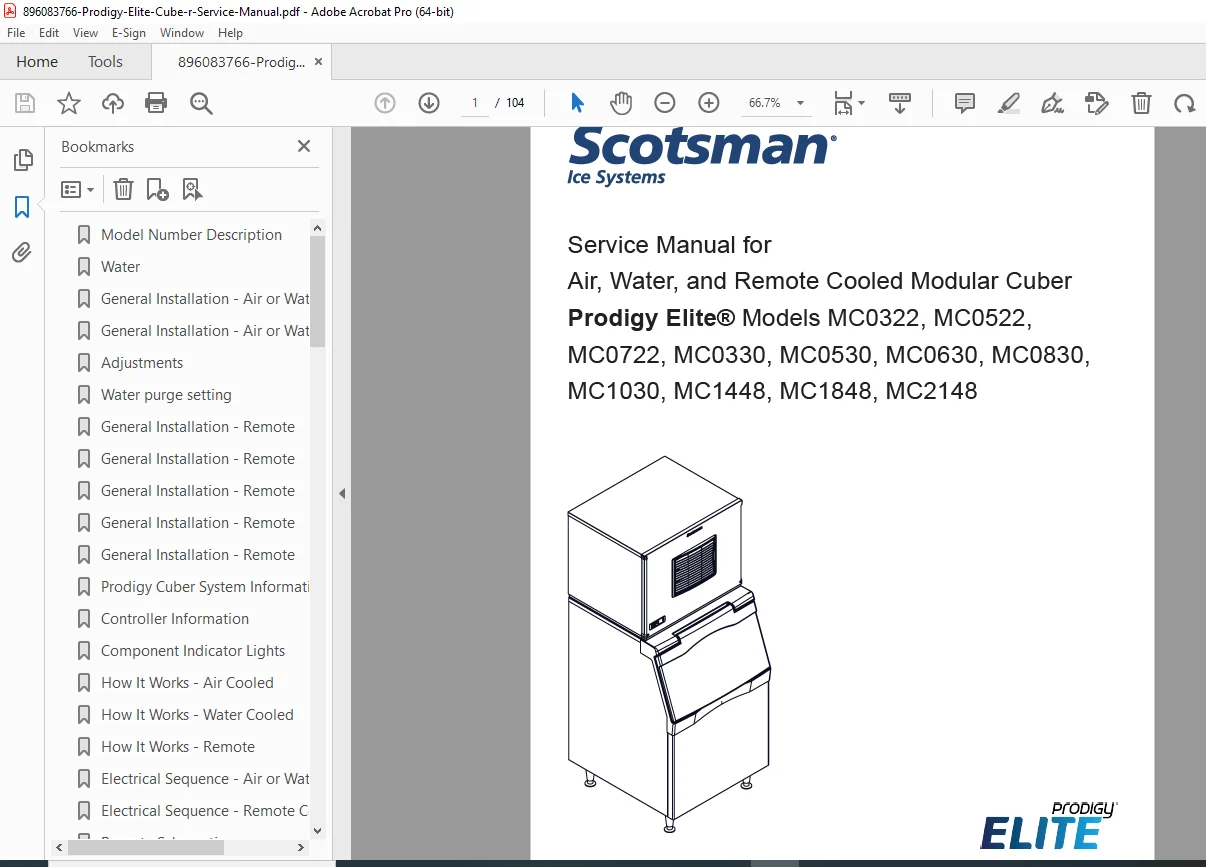This screenshot has height=867, width=1206.
Task: Add a sticky note comment
Action: coord(965,103)
